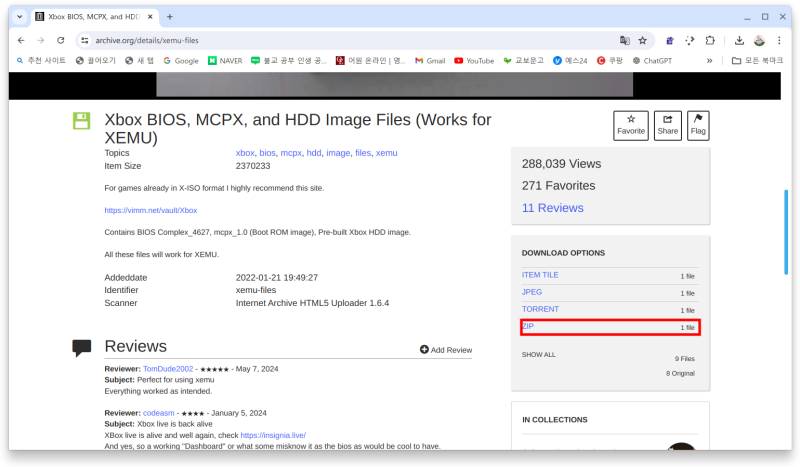Translate this page icon
The height and width of the screenshot is (467, 800).
(x=624, y=40)
